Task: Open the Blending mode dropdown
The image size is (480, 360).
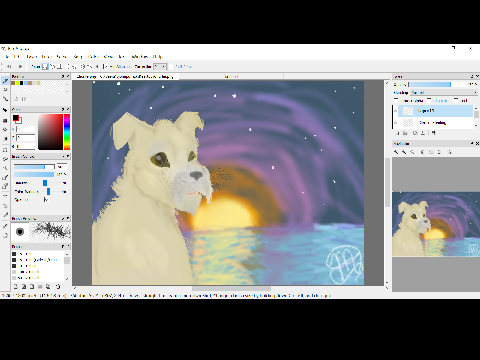Action: pos(444,92)
